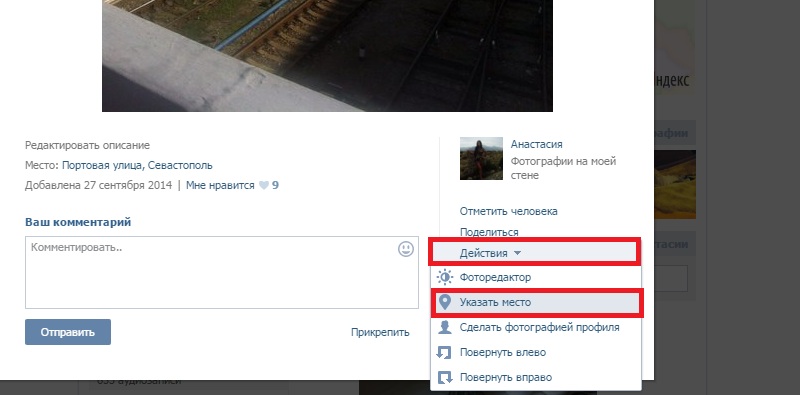Open the emoji smiley picker in comment box
Viewport: 800px width, 395px height.
pyautogui.click(x=406, y=249)
